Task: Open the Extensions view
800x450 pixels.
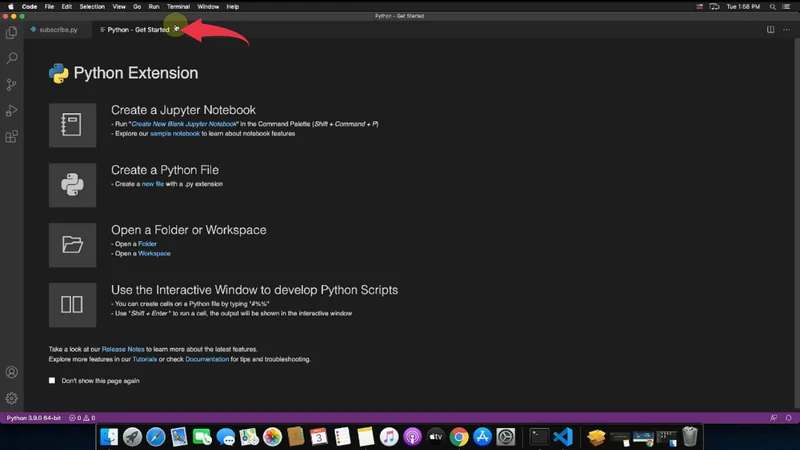Action: [x=12, y=137]
